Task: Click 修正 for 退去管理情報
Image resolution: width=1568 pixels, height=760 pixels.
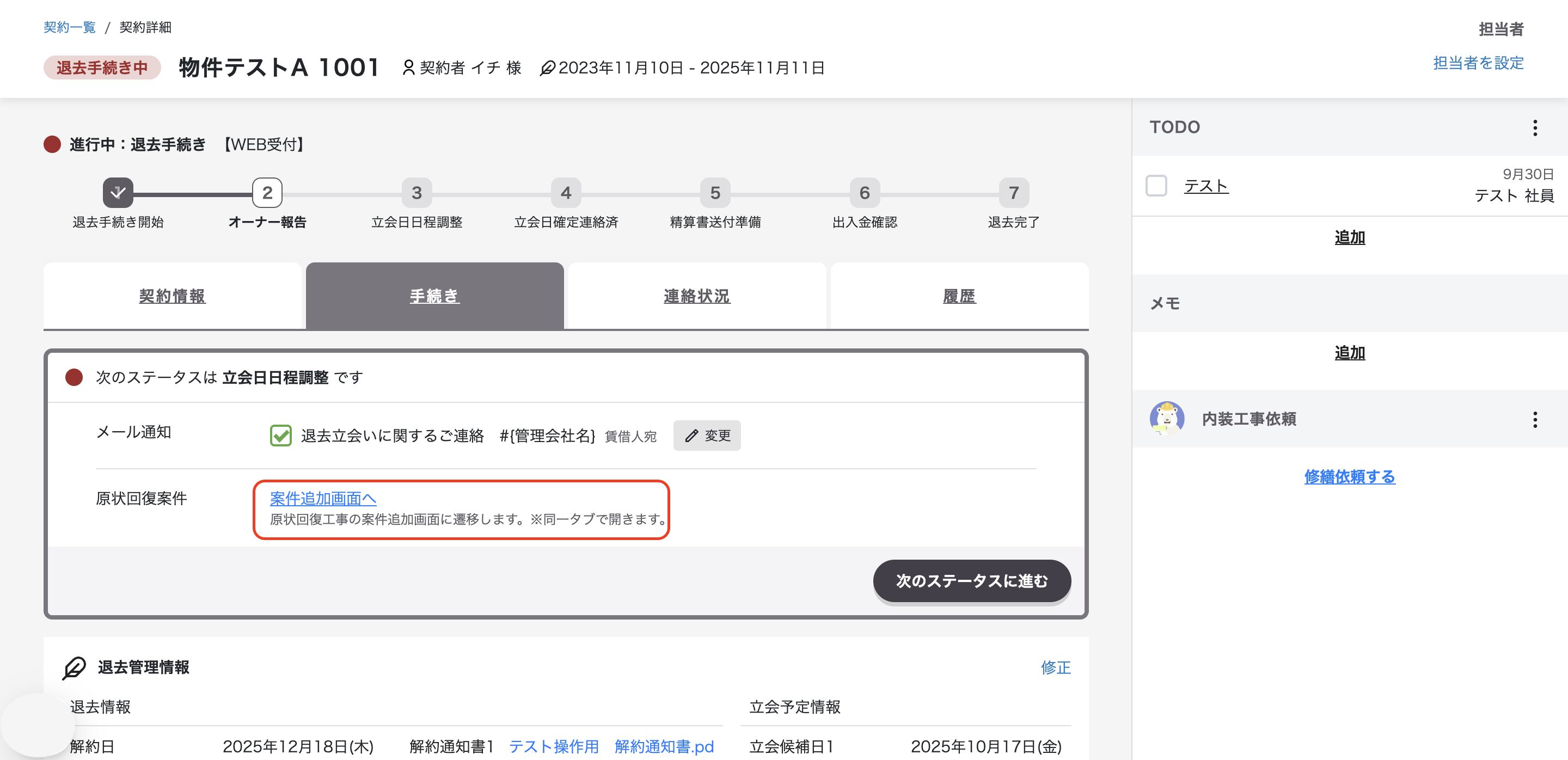Action: click(x=1056, y=667)
